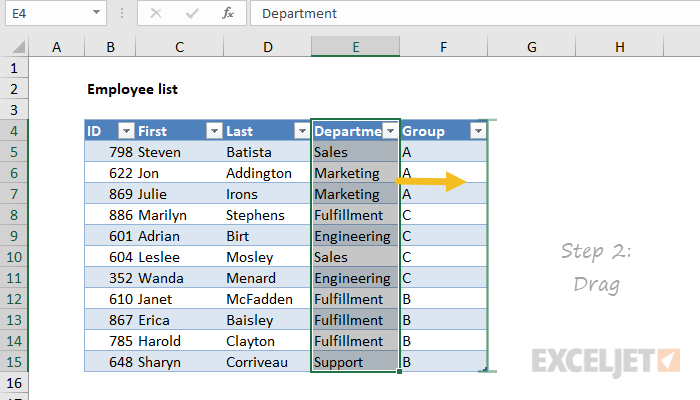The width and height of the screenshot is (700, 400).
Task: Open the Last column filter dropdown
Action: click(301, 131)
